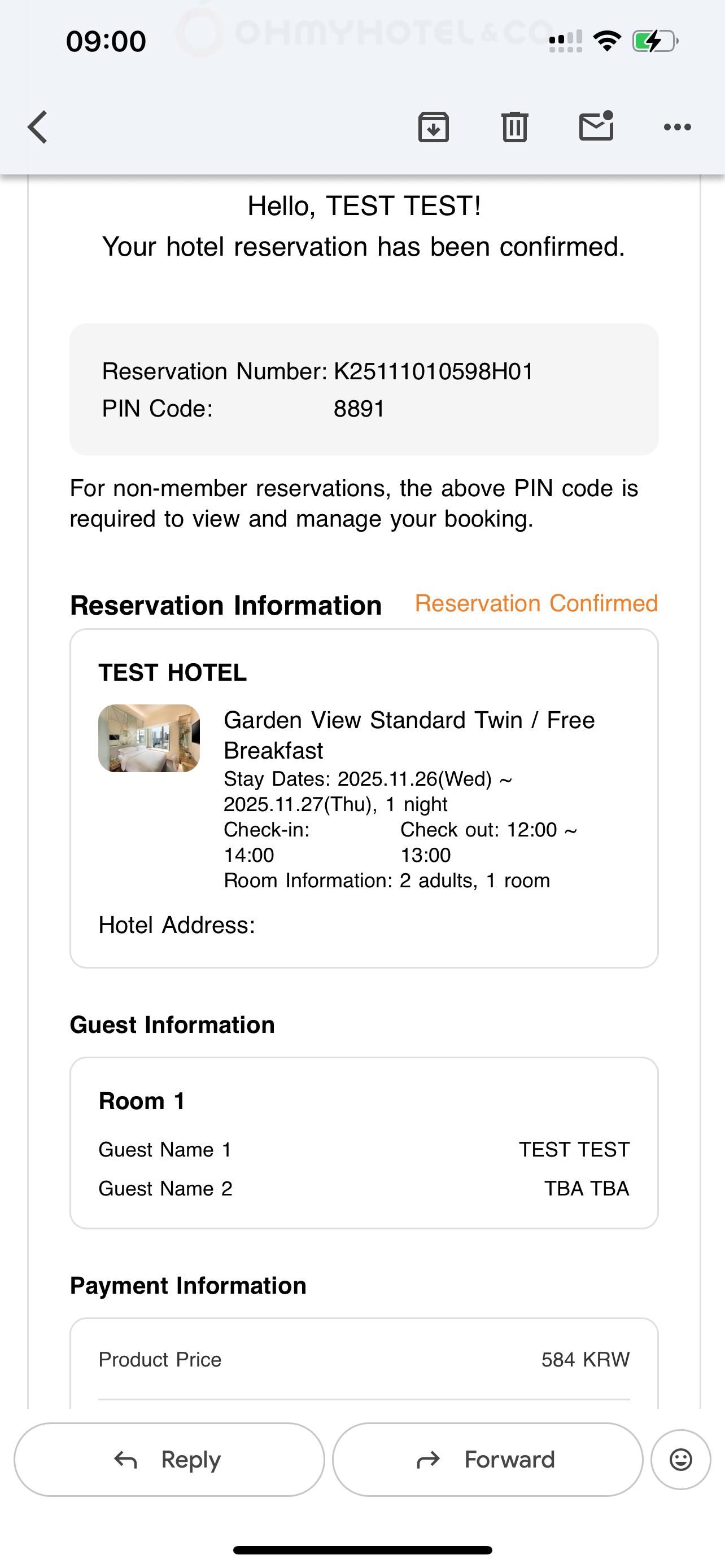The height and width of the screenshot is (1568, 725).
Task: Tap the Hotel Address label
Action: click(177, 925)
